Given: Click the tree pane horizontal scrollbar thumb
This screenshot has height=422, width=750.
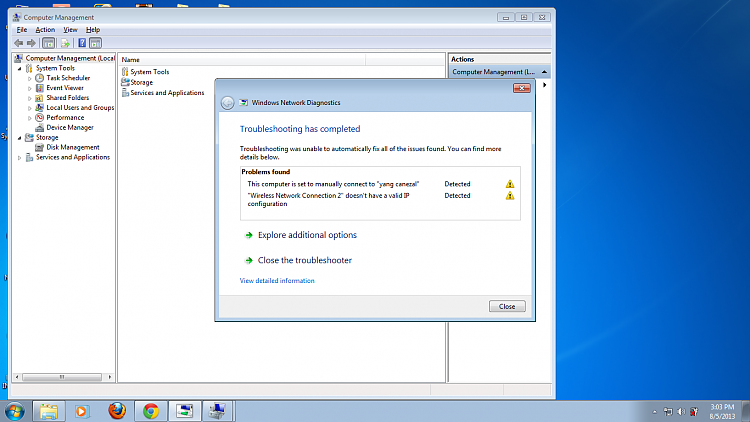Looking at the screenshot, I should tap(62, 377).
